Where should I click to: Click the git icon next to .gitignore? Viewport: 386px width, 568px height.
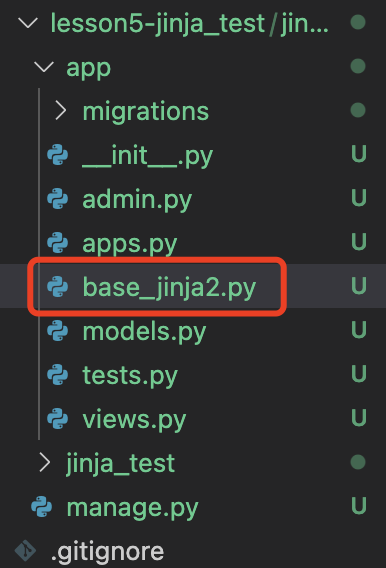[x=25, y=551]
